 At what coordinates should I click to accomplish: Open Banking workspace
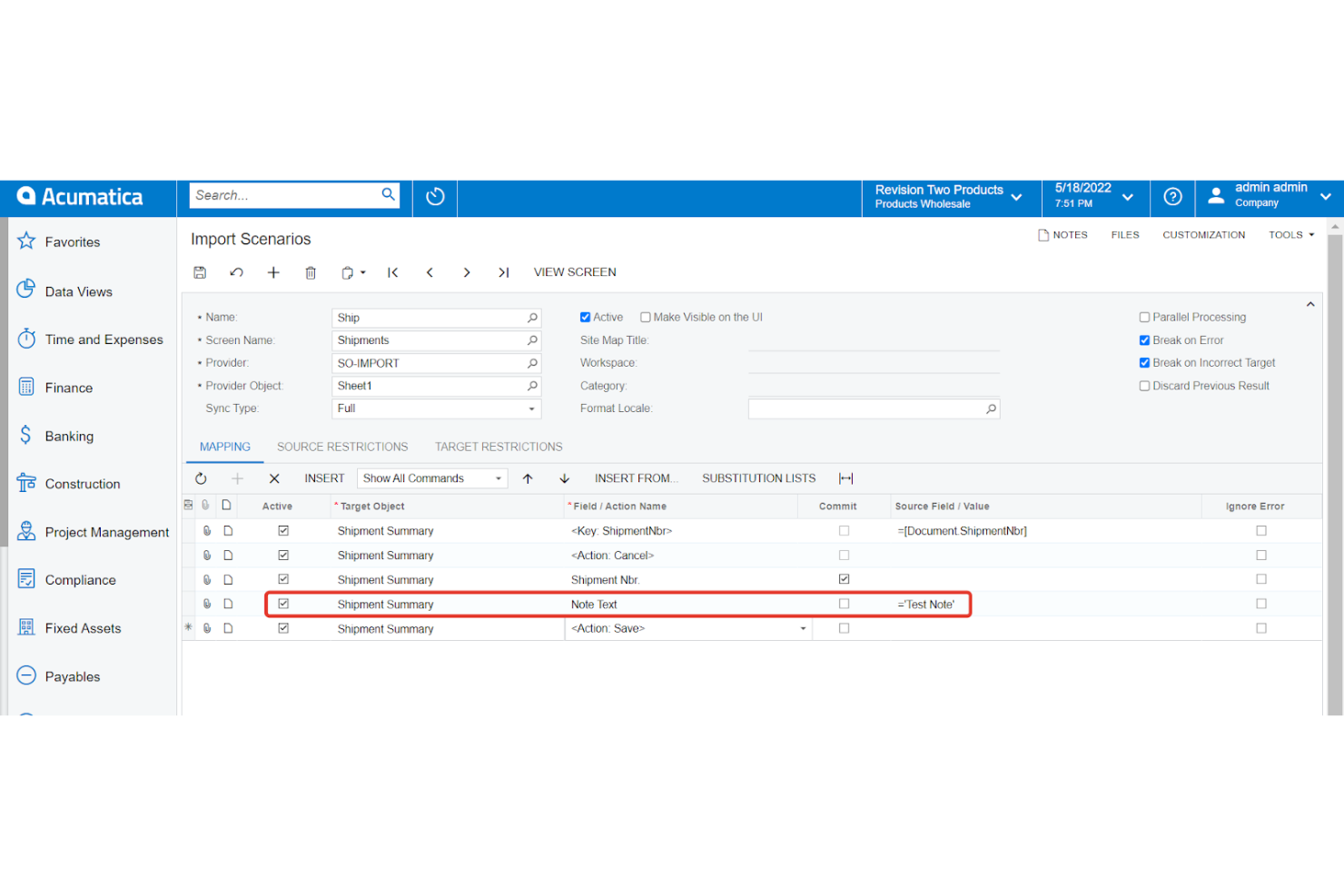pos(69,436)
